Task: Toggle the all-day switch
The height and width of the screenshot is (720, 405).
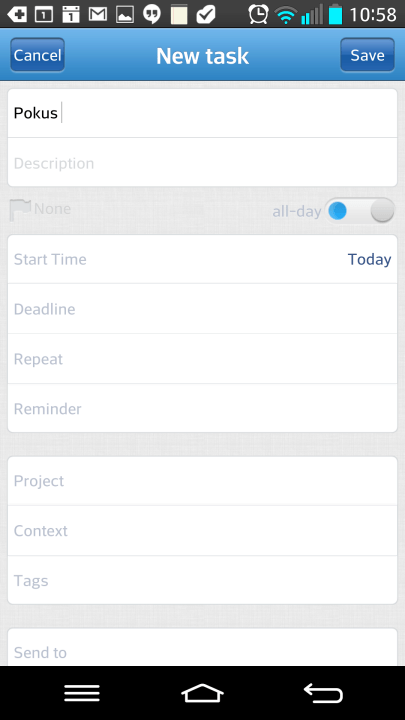Action: (x=360, y=211)
